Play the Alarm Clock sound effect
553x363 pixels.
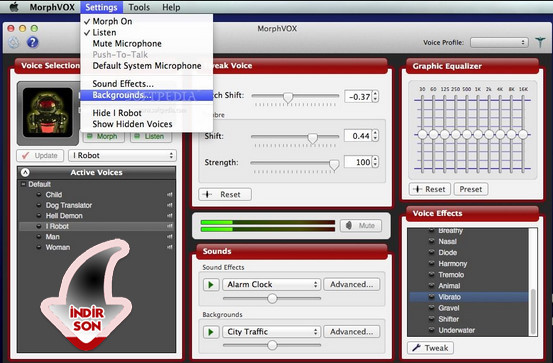pos(211,284)
